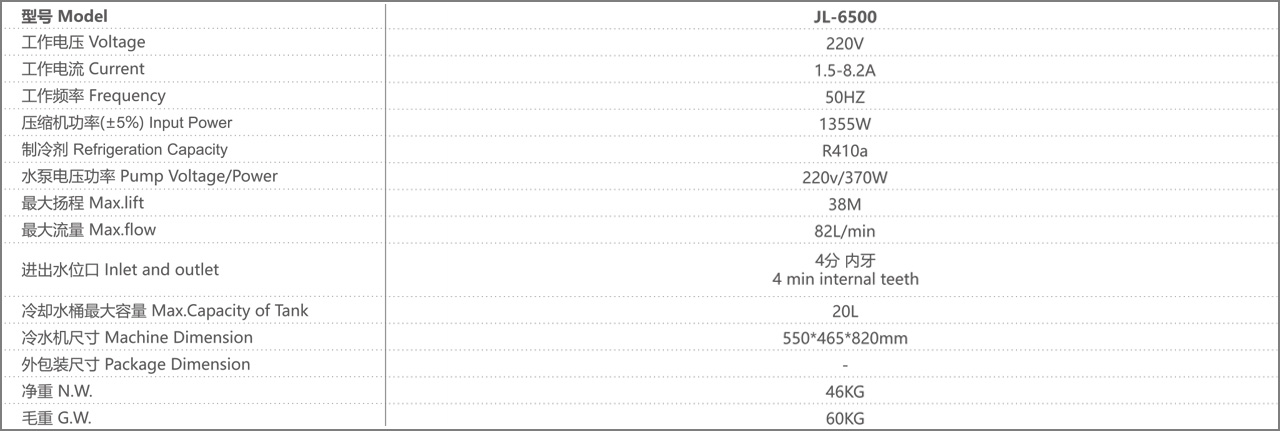The height and width of the screenshot is (431, 1280).
Task: Click the 82L/min max flow value
Action: point(845,231)
